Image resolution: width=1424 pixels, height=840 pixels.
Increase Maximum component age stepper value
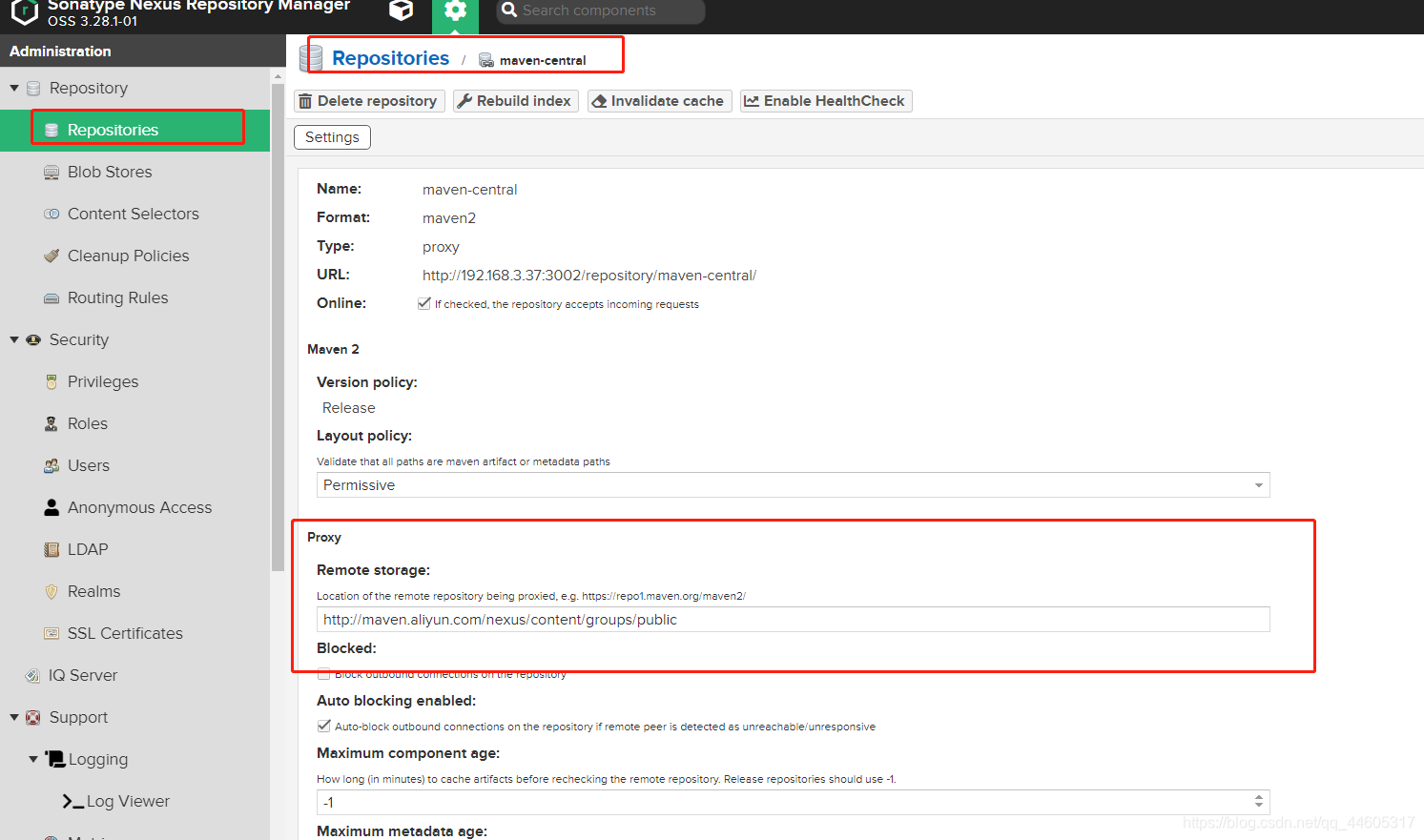1259,797
